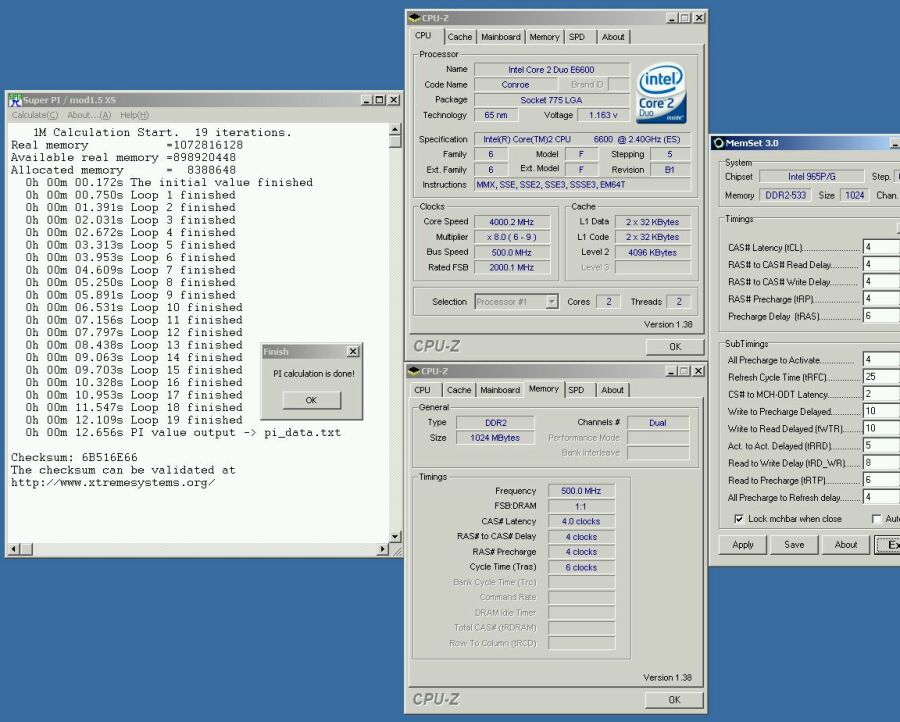Image resolution: width=900 pixels, height=722 pixels.
Task: Open the About tab in the CPU-Z memory window
Action: pos(612,390)
